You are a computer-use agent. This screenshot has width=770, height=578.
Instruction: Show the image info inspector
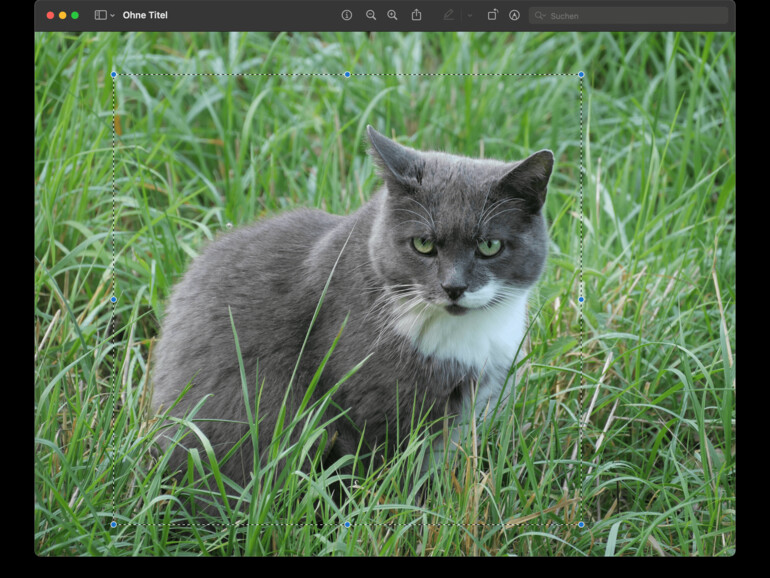click(x=347, y=15)
